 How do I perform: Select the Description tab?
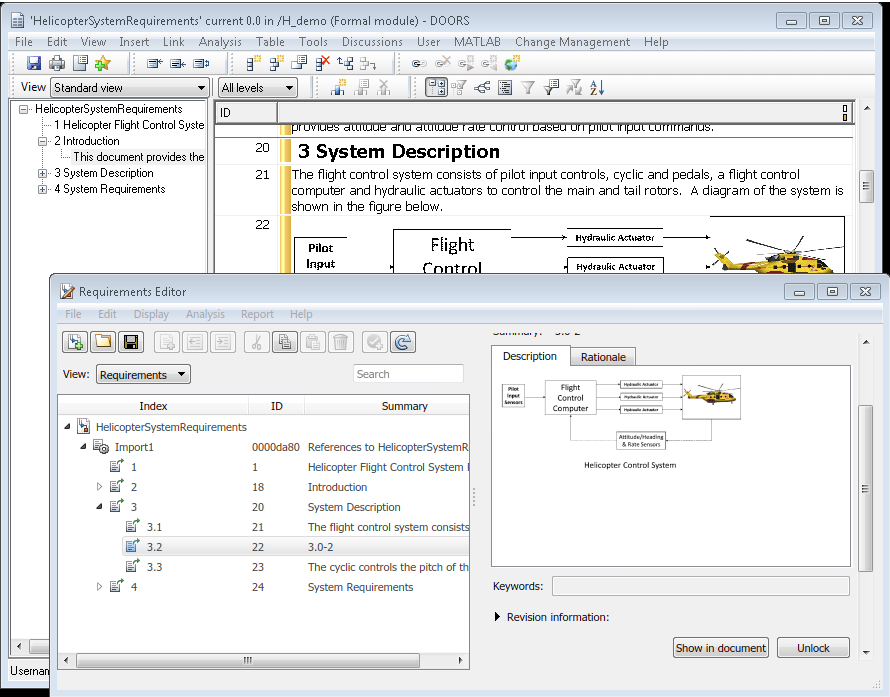point(530,356)
